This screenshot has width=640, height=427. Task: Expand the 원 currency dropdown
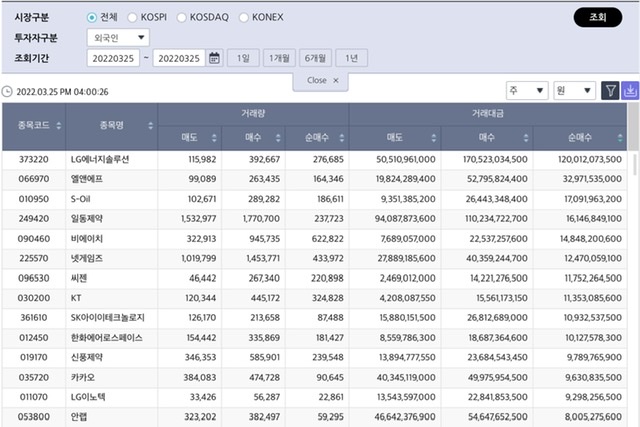[575, 91]
